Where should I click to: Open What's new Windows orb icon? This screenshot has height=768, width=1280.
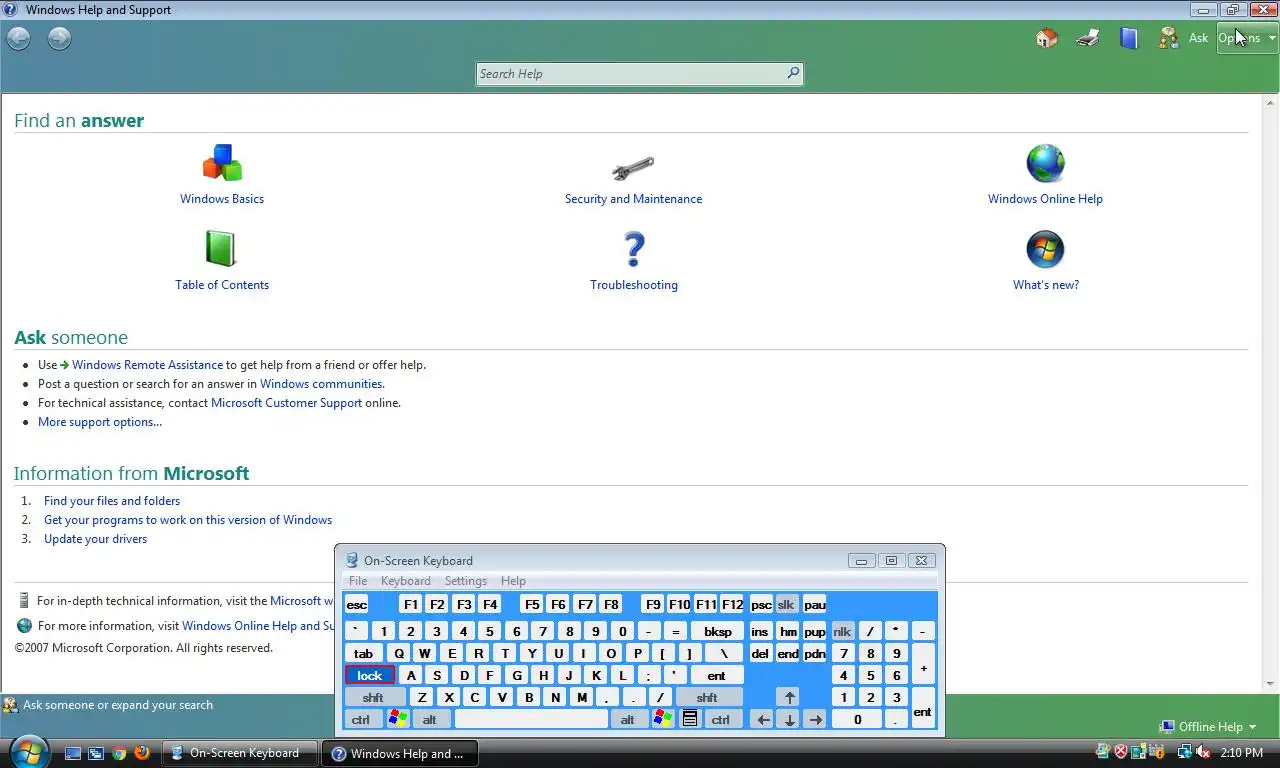(1045, 249)
